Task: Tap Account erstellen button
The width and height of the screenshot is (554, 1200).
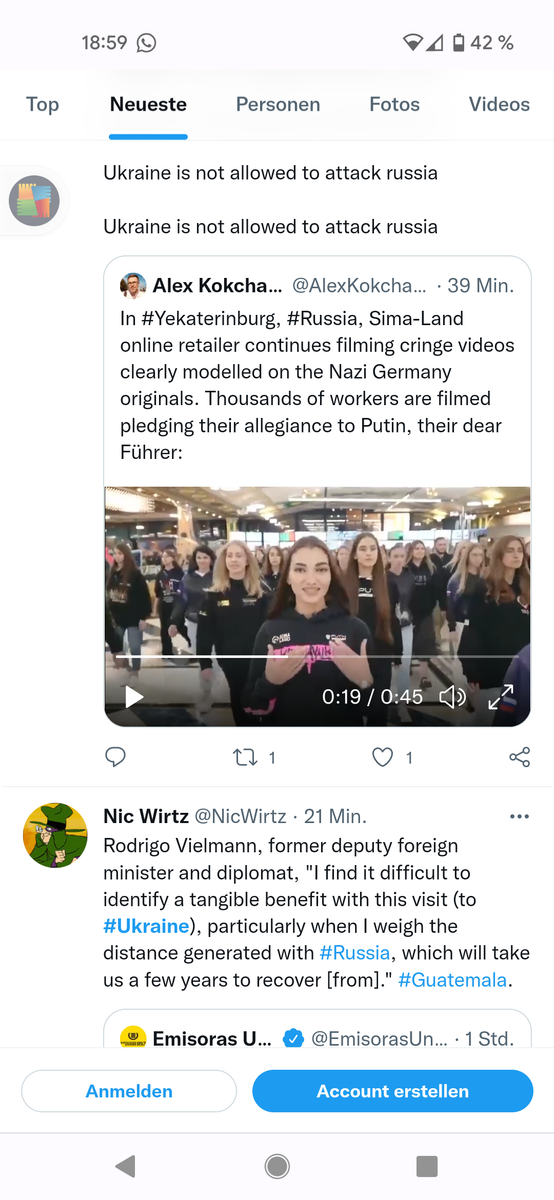Action: 393,1091
